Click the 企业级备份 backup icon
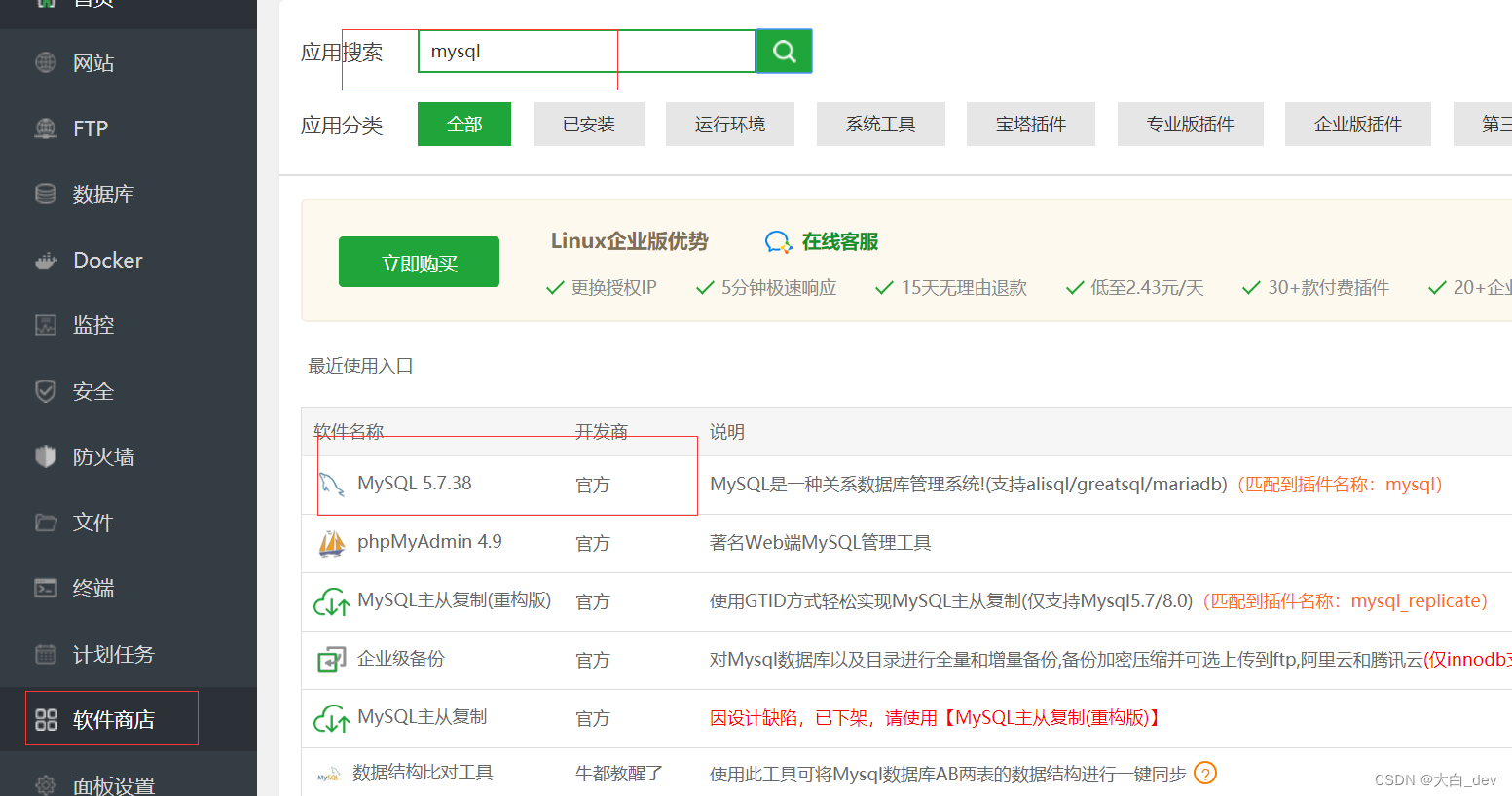The height and width of the screenshot is (796, 1512). pyautogui.click(x=332, y=660)
